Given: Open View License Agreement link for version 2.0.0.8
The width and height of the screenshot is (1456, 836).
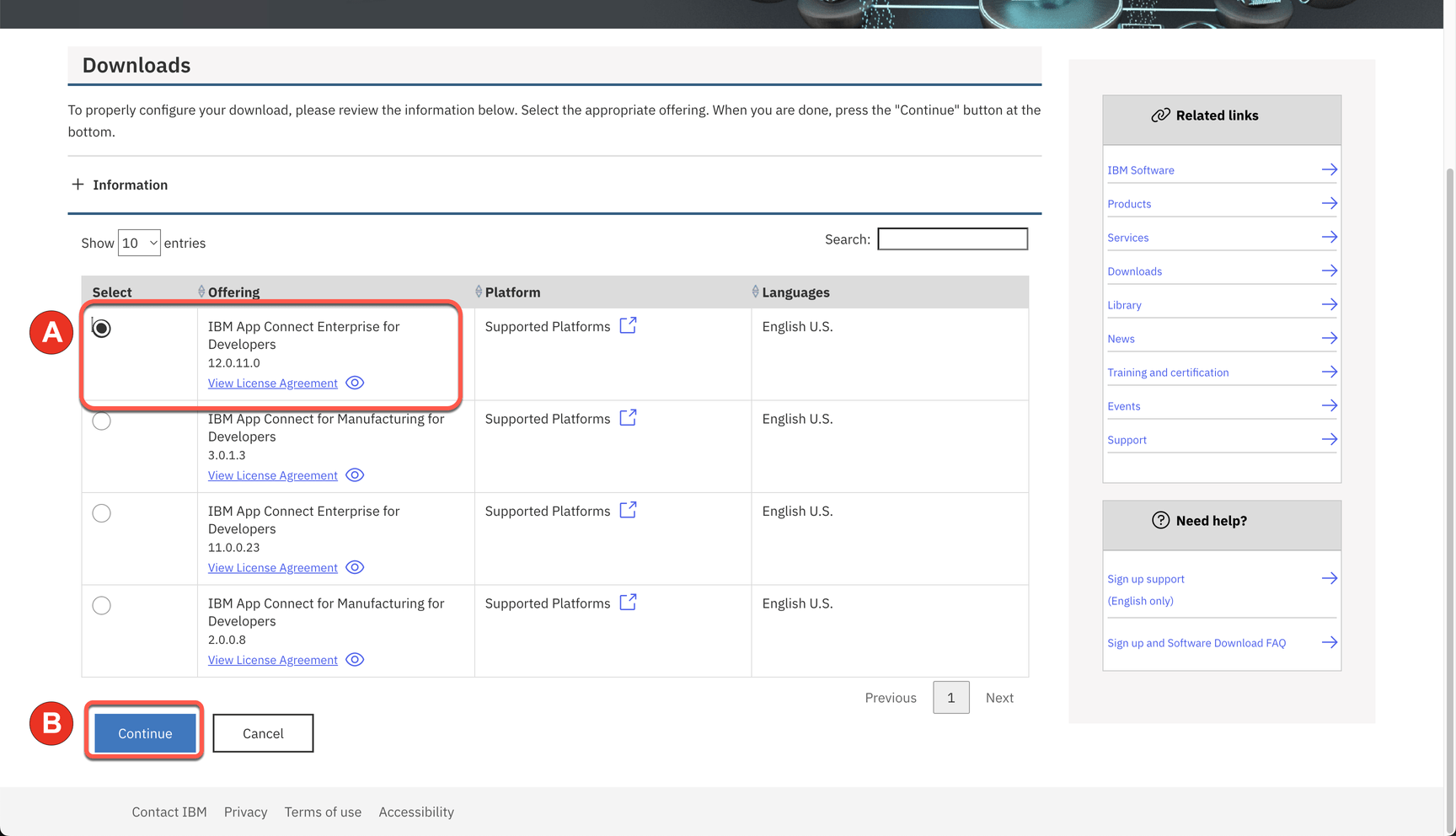Looking at the screenshot, I should pyautogui.click(x=272, y=660).
